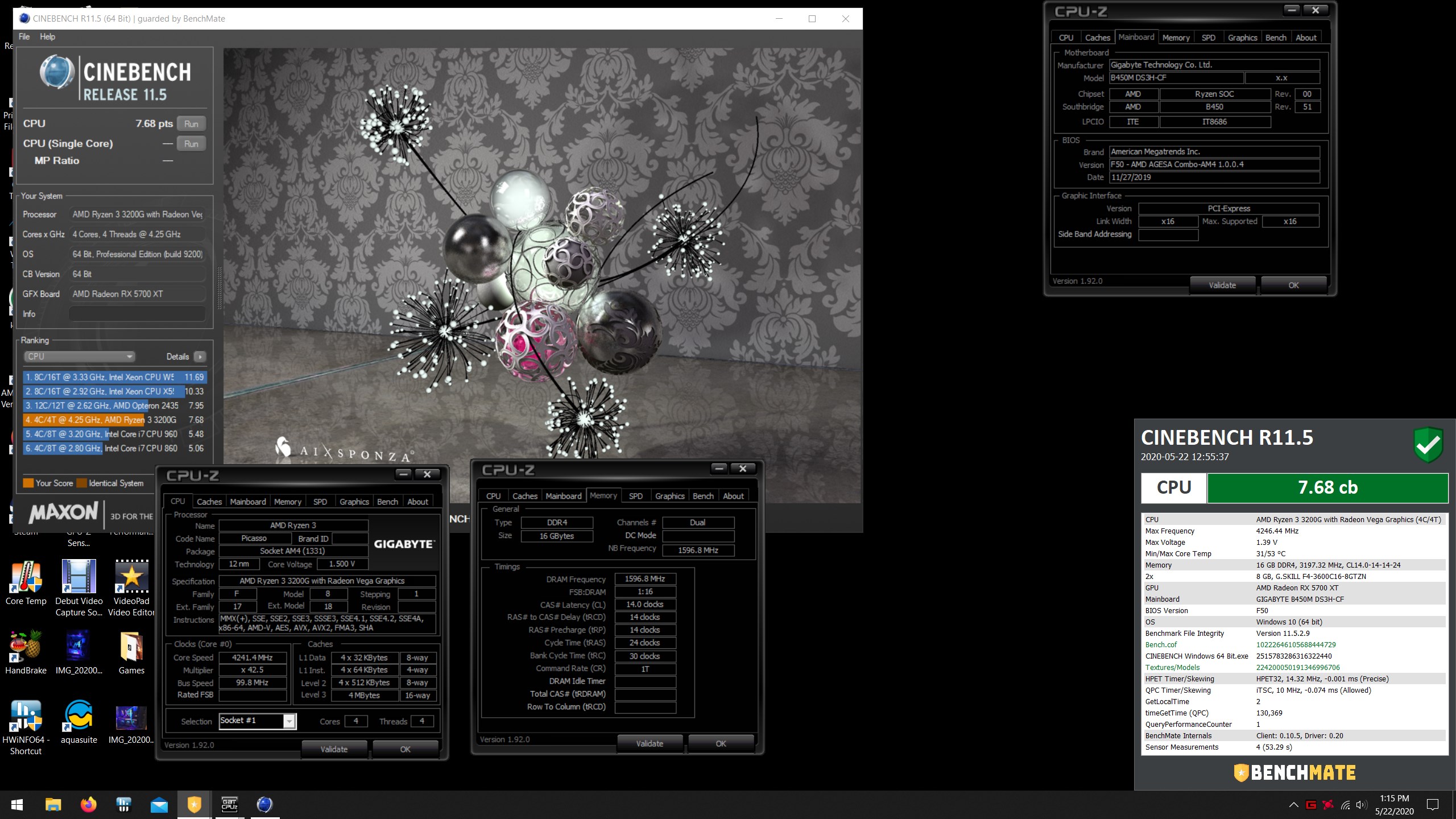This screenshot has width=1456, height=819.
Task: Launch aquasuite from the desktop
Action: 78,722
